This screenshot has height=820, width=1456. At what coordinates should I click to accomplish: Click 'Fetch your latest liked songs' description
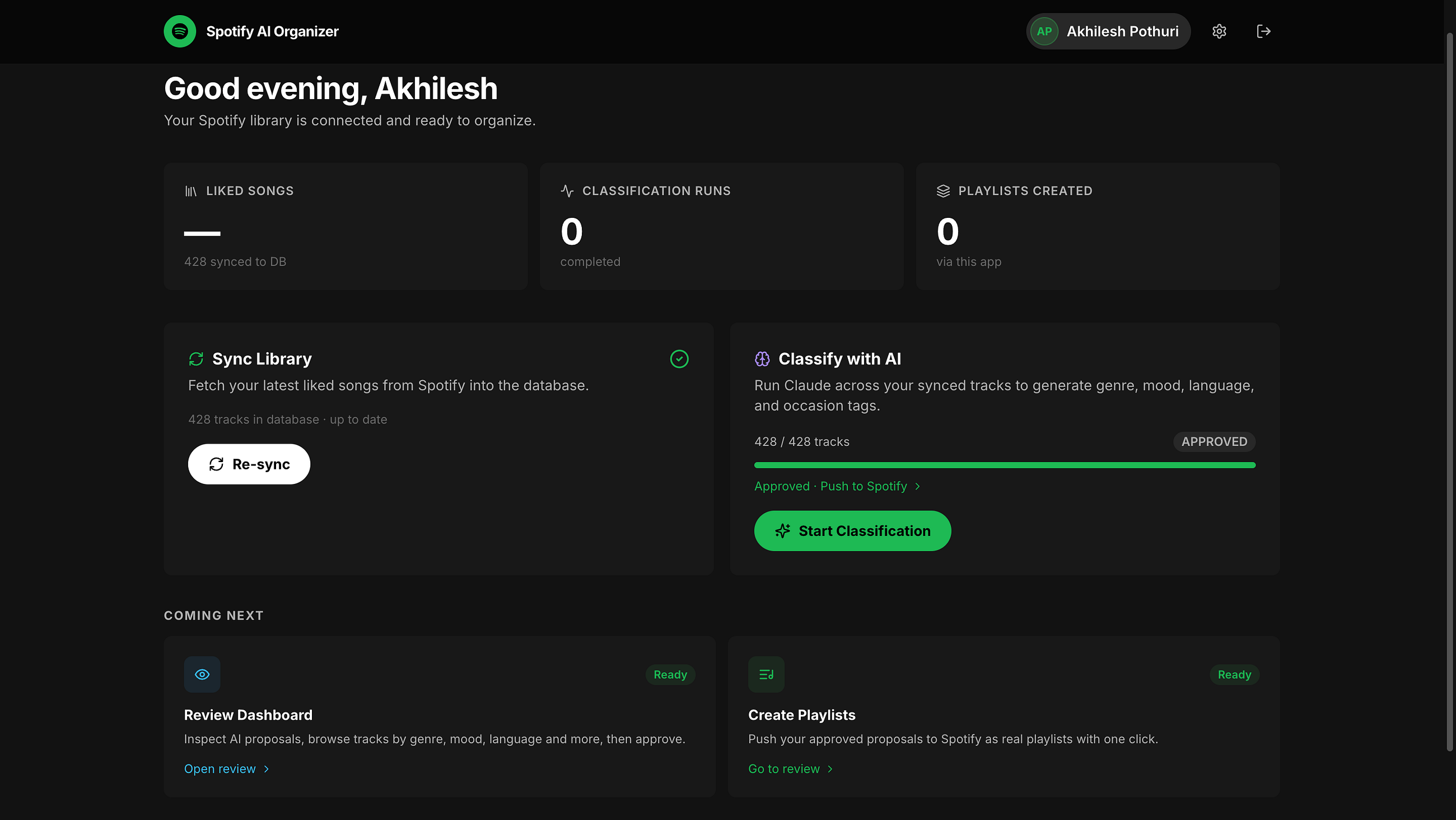(x=388, y=386)
